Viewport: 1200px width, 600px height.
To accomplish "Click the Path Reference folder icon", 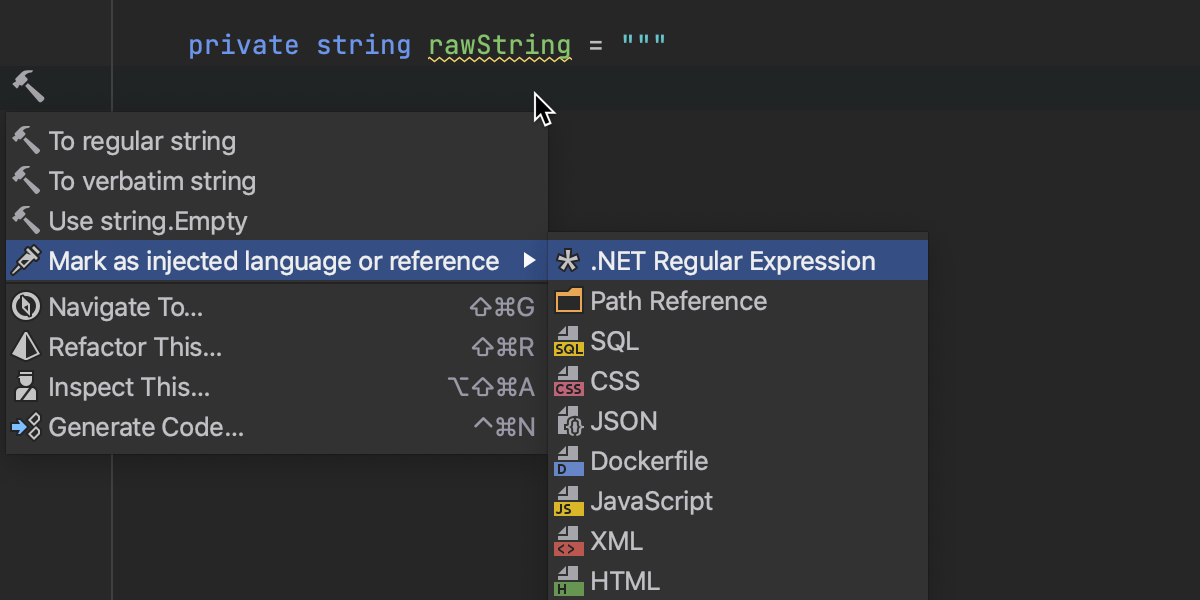I will (x=568, y=301).
